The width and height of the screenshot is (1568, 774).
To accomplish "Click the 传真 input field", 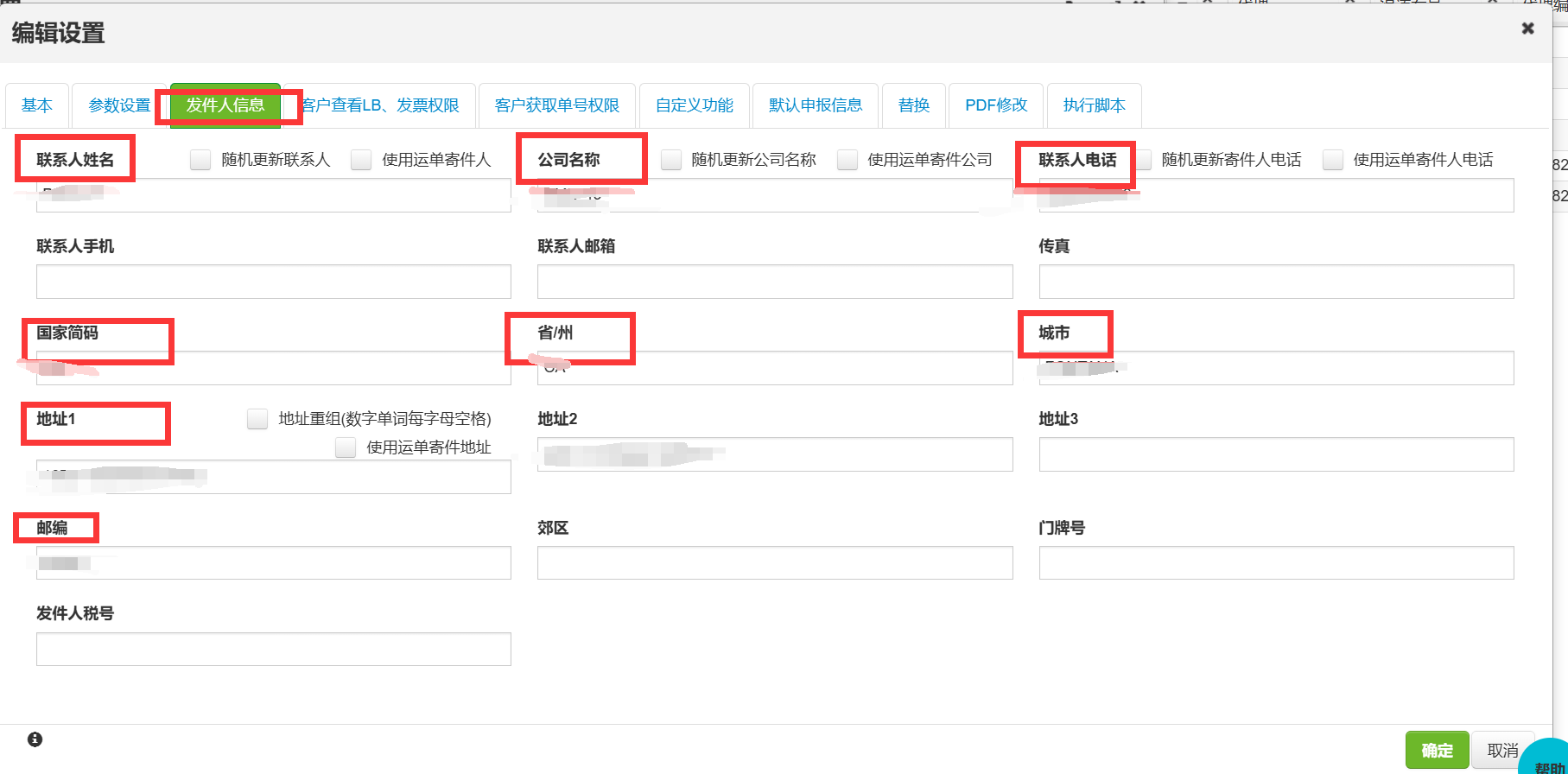I will pyautogui.click(x=1276, y=282).
